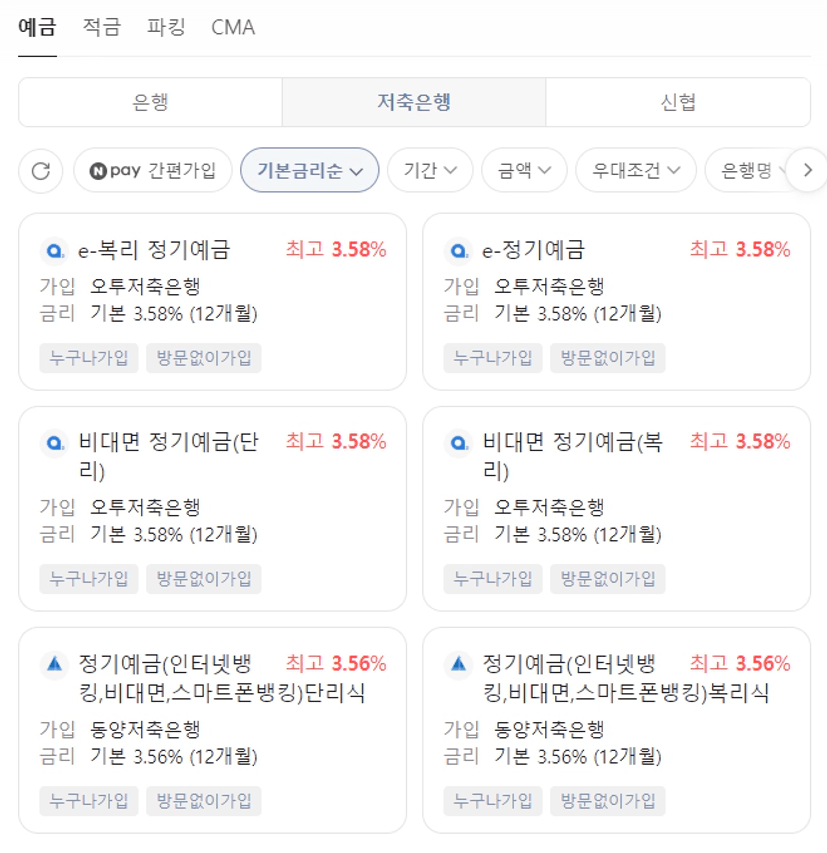Image resolution: width=827 pixels, height=853 pixels.
Task: Expand the 우대조건 filter dropdown
Action: coord(635,170)
